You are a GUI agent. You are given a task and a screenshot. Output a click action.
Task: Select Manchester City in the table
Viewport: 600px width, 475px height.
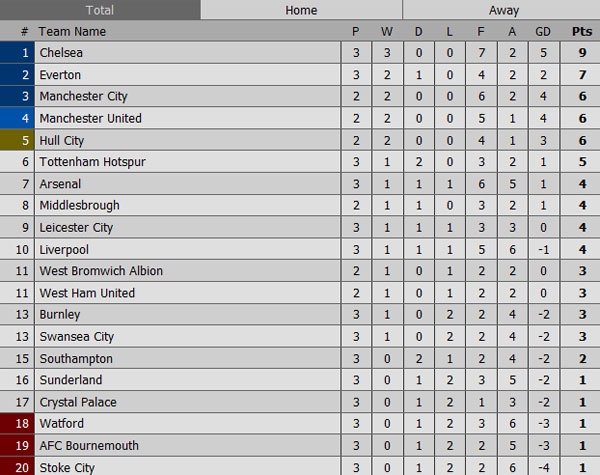83,97
